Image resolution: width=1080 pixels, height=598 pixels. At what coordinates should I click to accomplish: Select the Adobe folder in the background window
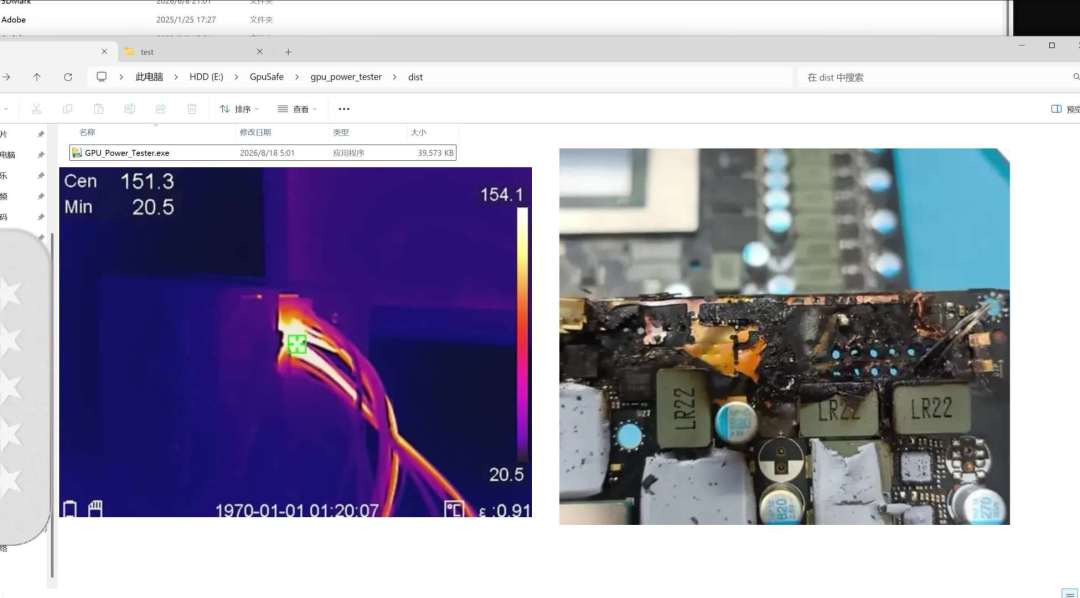(x=14, y=20)
